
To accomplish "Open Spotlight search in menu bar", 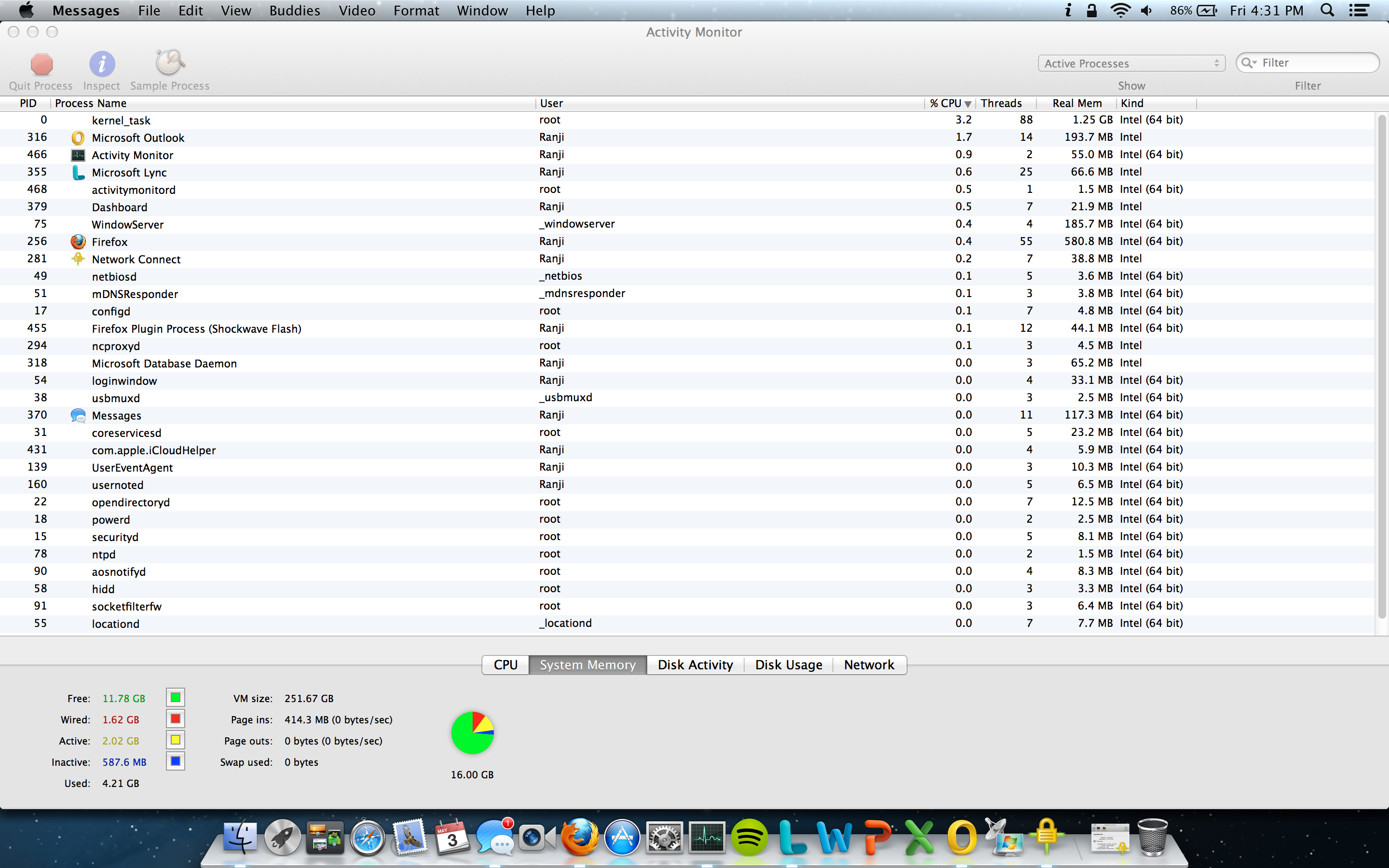I will point(1327,10).
